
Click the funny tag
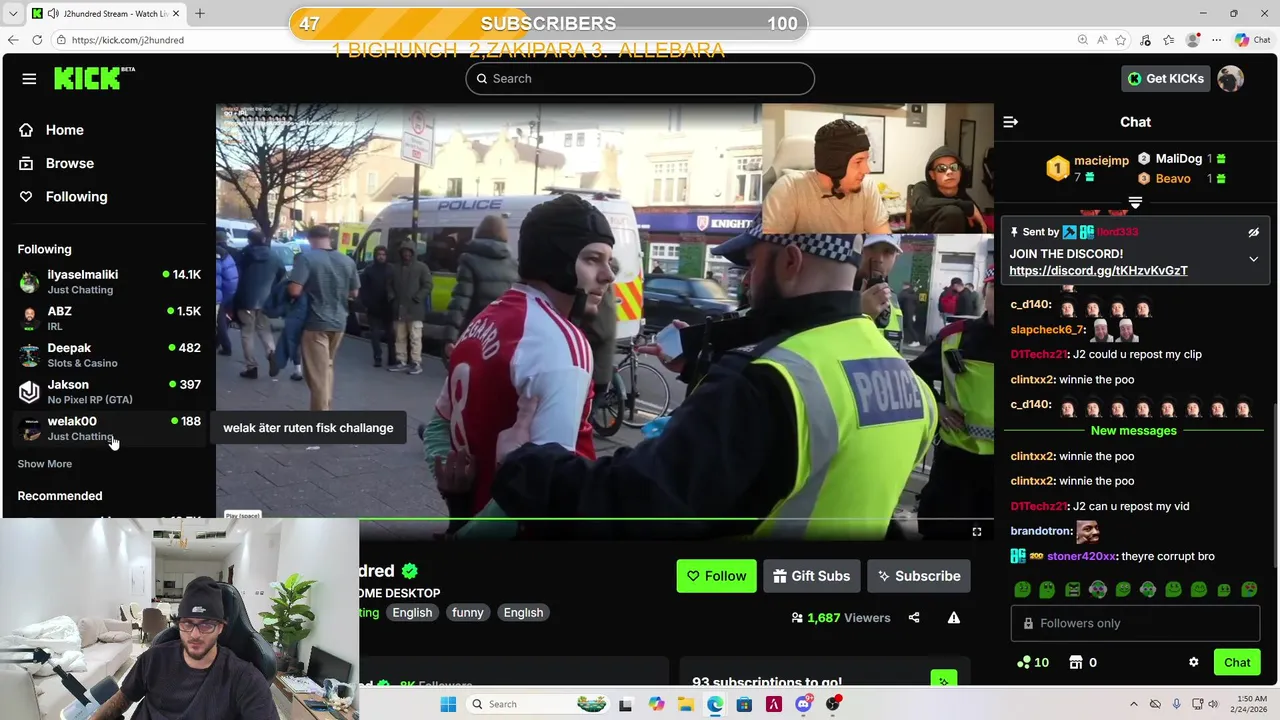[467, 613]
